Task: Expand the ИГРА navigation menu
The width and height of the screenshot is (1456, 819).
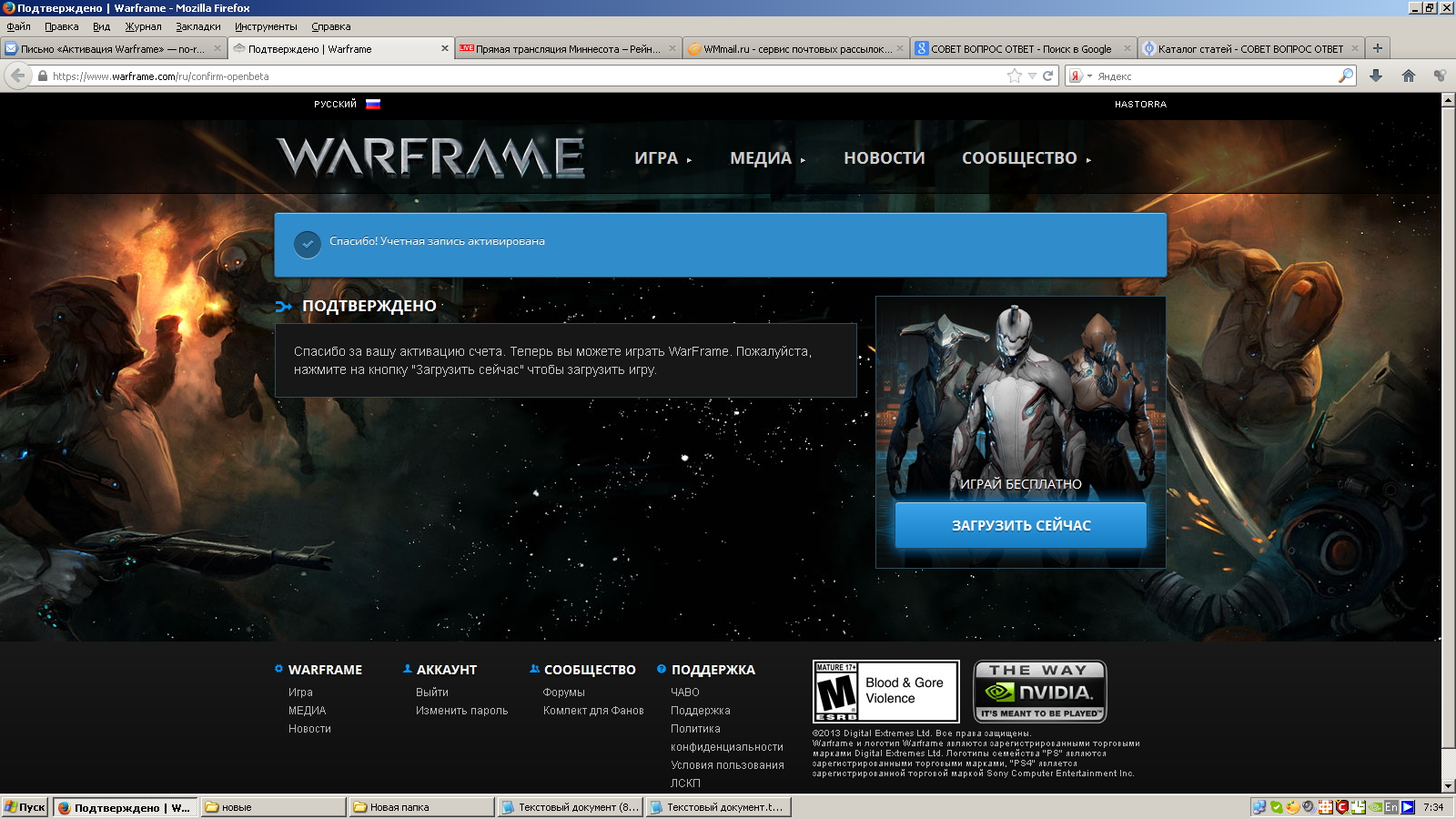Action: coord(662,158)
